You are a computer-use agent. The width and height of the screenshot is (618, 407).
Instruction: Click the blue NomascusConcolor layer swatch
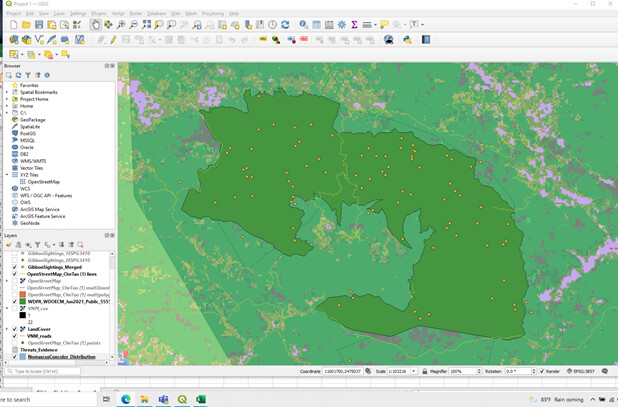pos(22,357)
